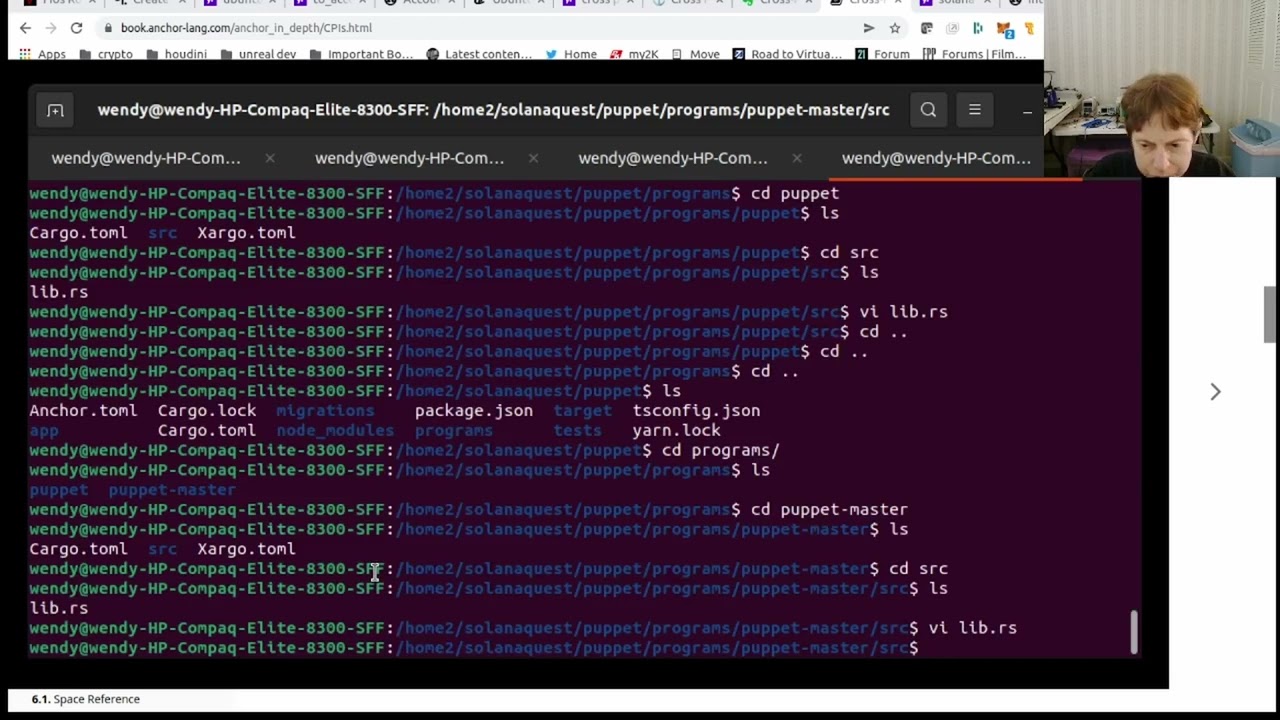
Task: Bookmark this page with the star icon
Action: click(895, 28)
